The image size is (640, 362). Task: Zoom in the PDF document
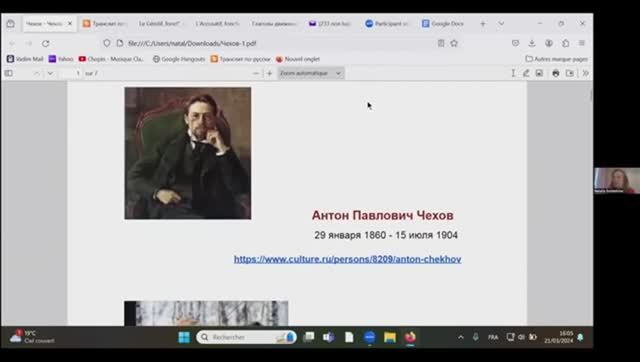[x=269, y=73]
